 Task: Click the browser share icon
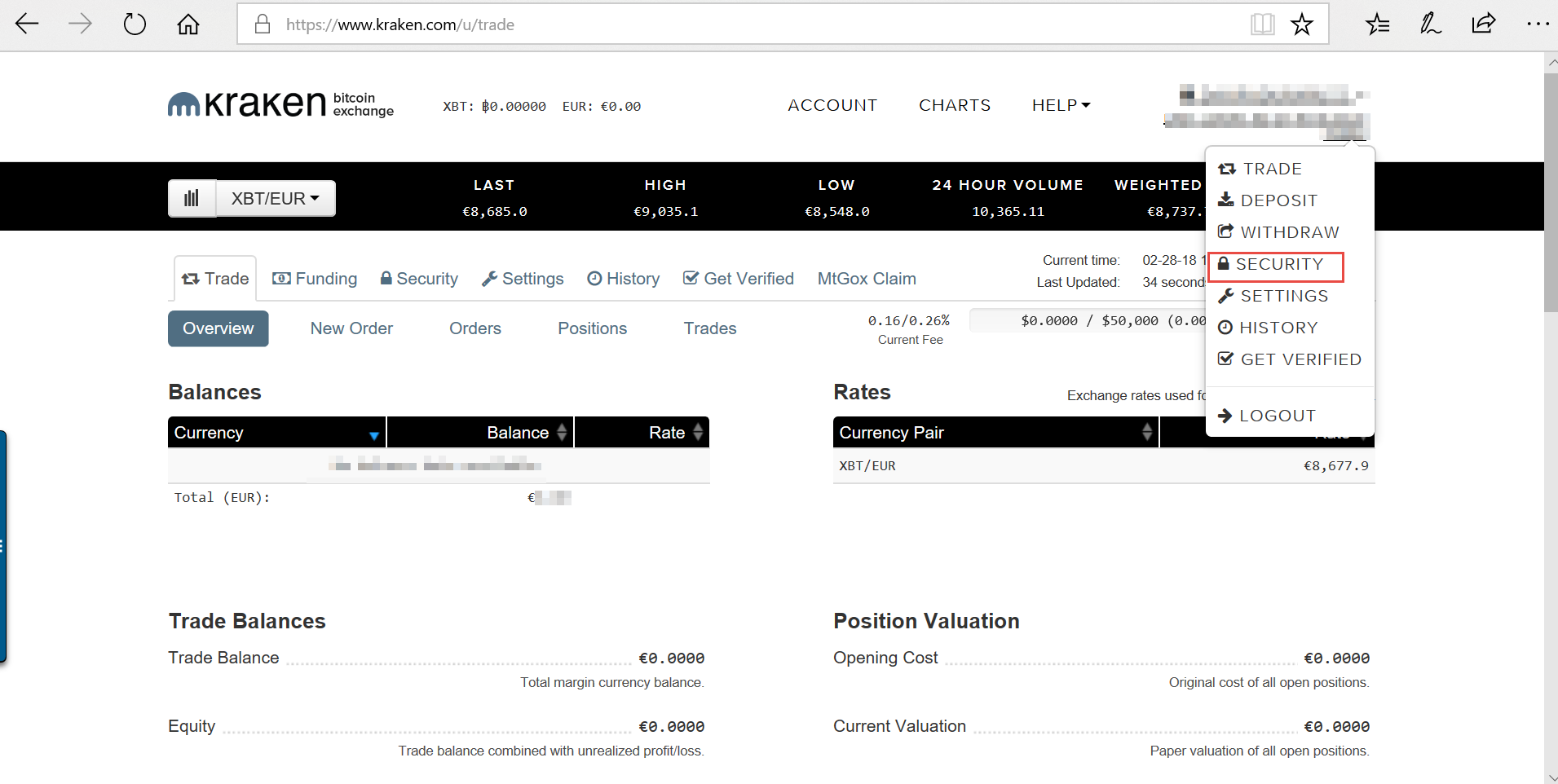click(1484, 24)
